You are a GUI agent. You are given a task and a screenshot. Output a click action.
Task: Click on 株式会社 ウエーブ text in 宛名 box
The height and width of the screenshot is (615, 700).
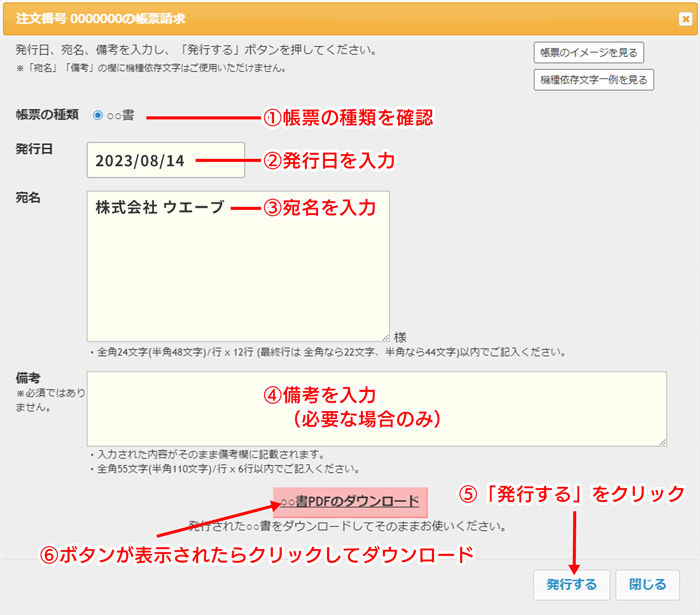(159, 208)
